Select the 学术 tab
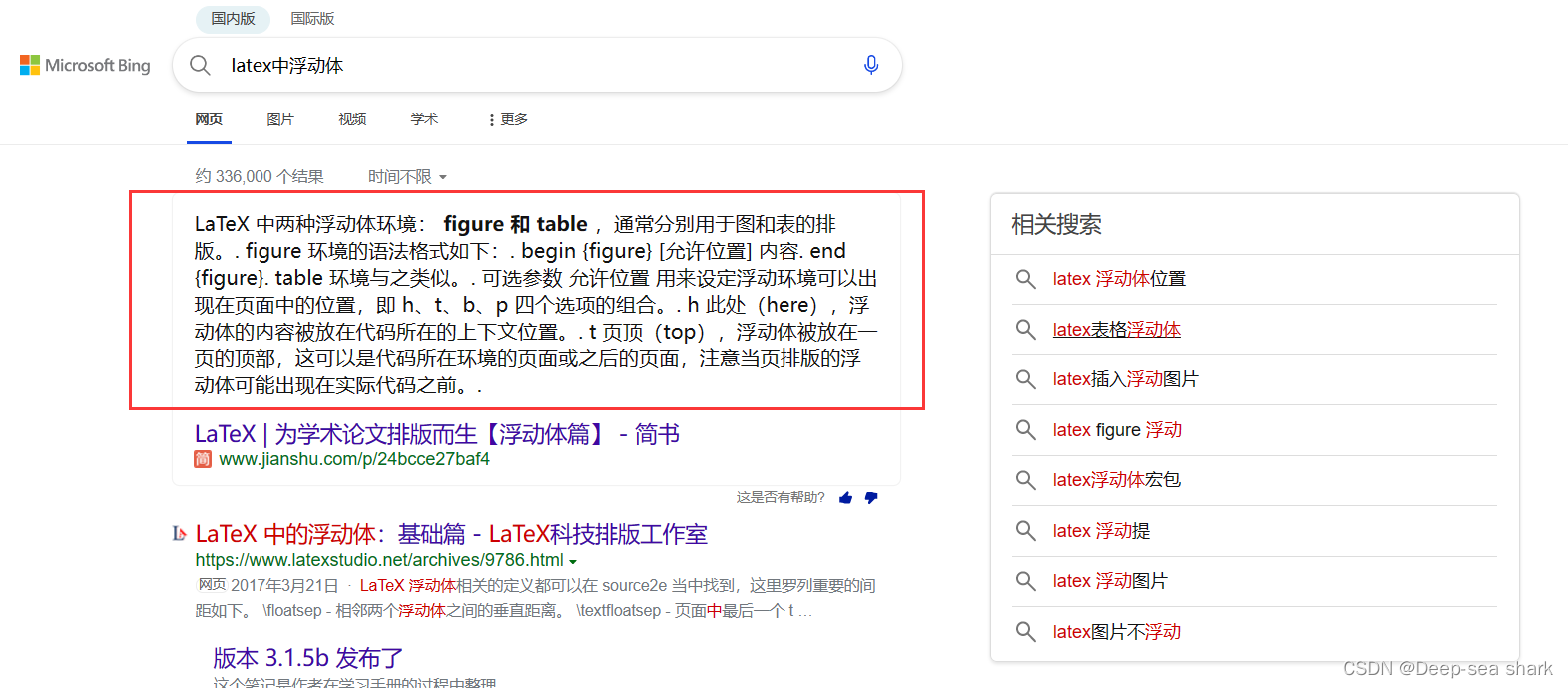This screenshot has width=1568, height=688. [x=424, y=119]
